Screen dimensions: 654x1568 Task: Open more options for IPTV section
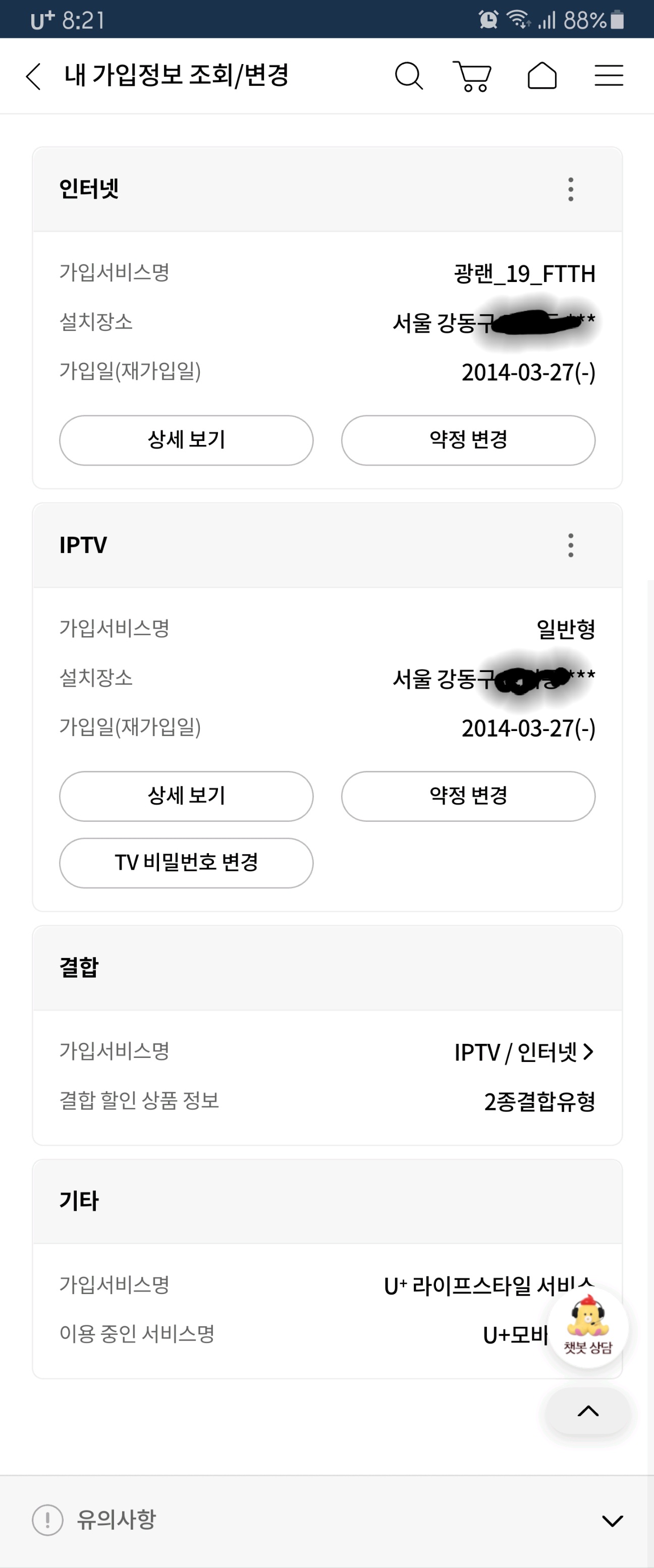coord(571,545)
